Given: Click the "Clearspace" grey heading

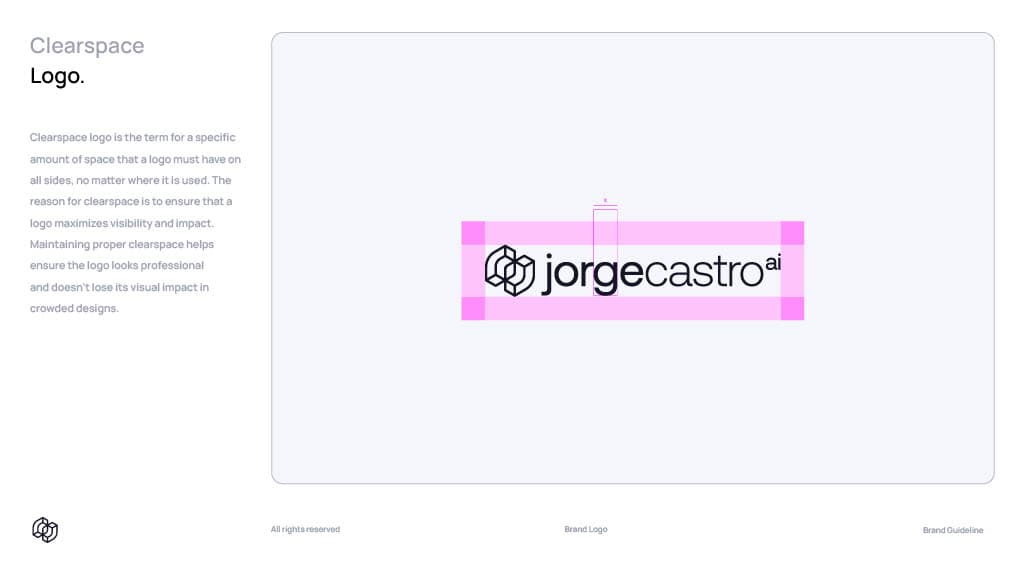Looking at the screenshot, I should point(87,46).
